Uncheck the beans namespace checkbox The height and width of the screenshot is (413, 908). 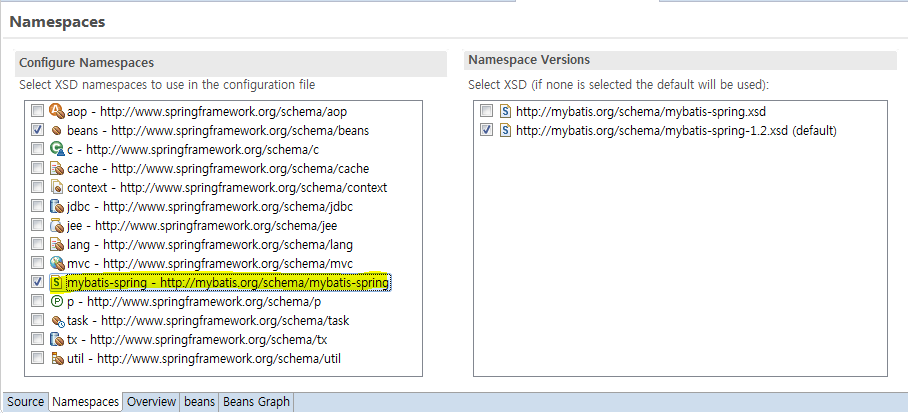[37, 130]
